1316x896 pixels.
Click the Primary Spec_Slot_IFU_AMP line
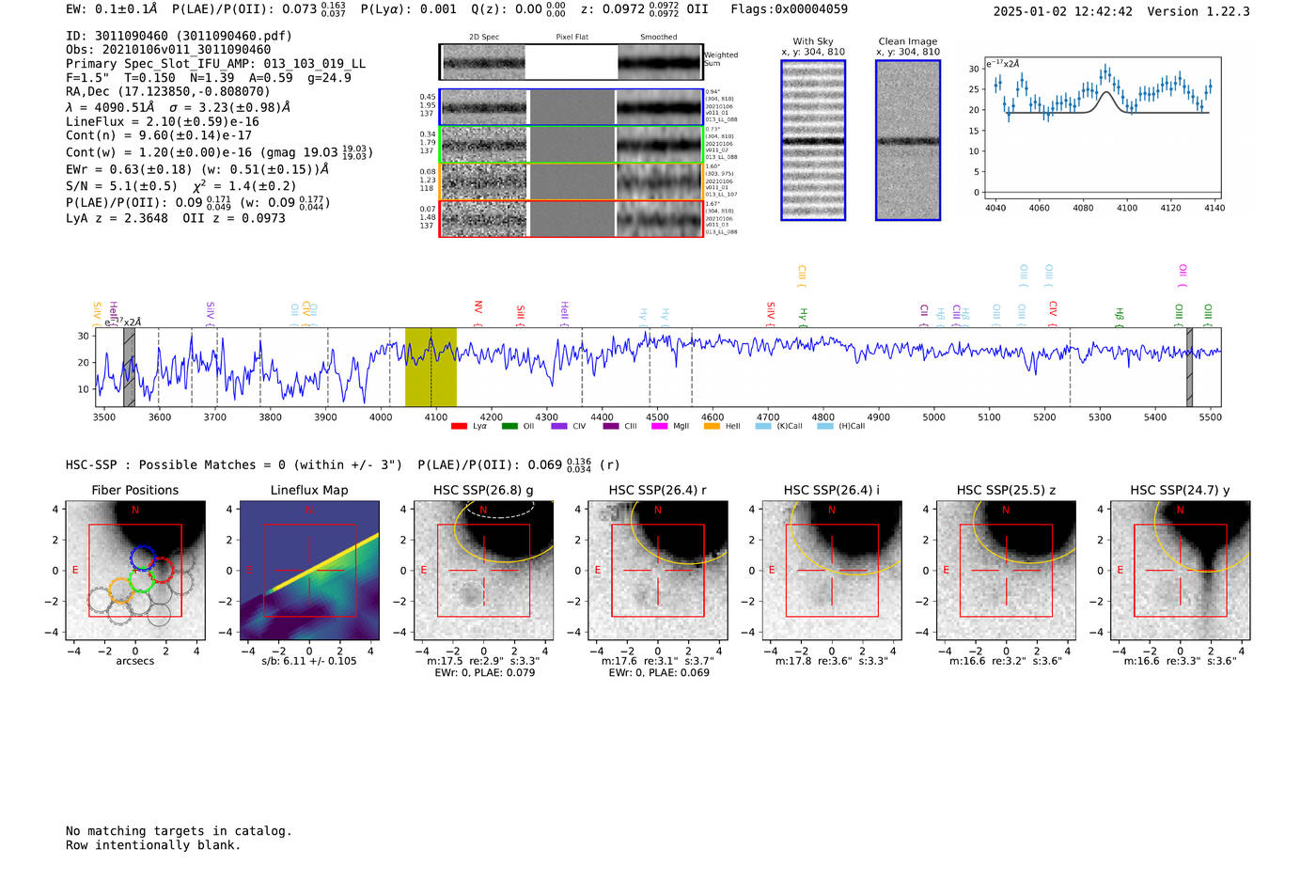(x=215, y=64)
